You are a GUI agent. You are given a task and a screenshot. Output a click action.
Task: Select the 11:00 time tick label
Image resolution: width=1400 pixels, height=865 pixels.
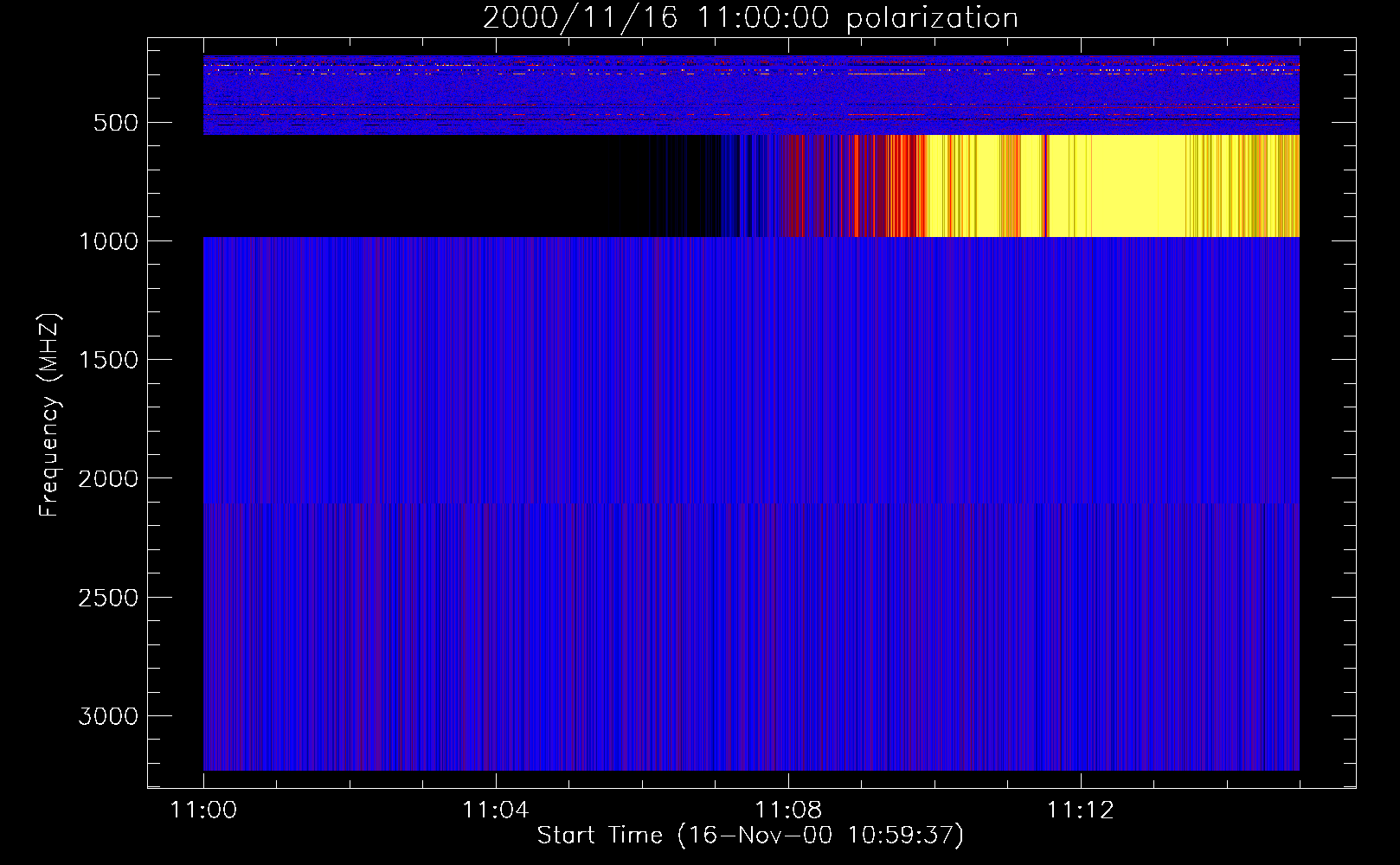coord(203,811)
